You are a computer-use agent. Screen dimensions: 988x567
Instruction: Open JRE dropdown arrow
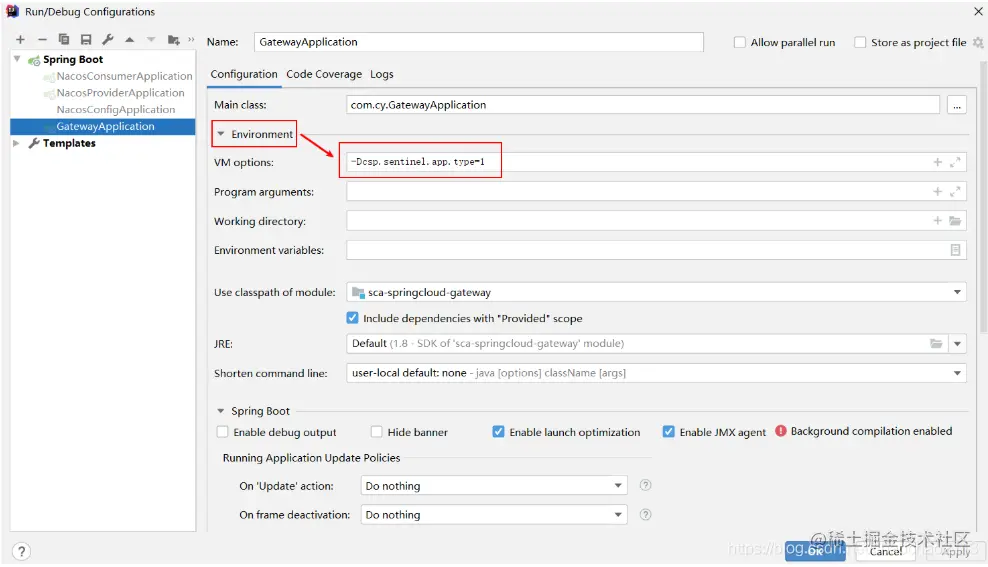(x=957, y=344)
